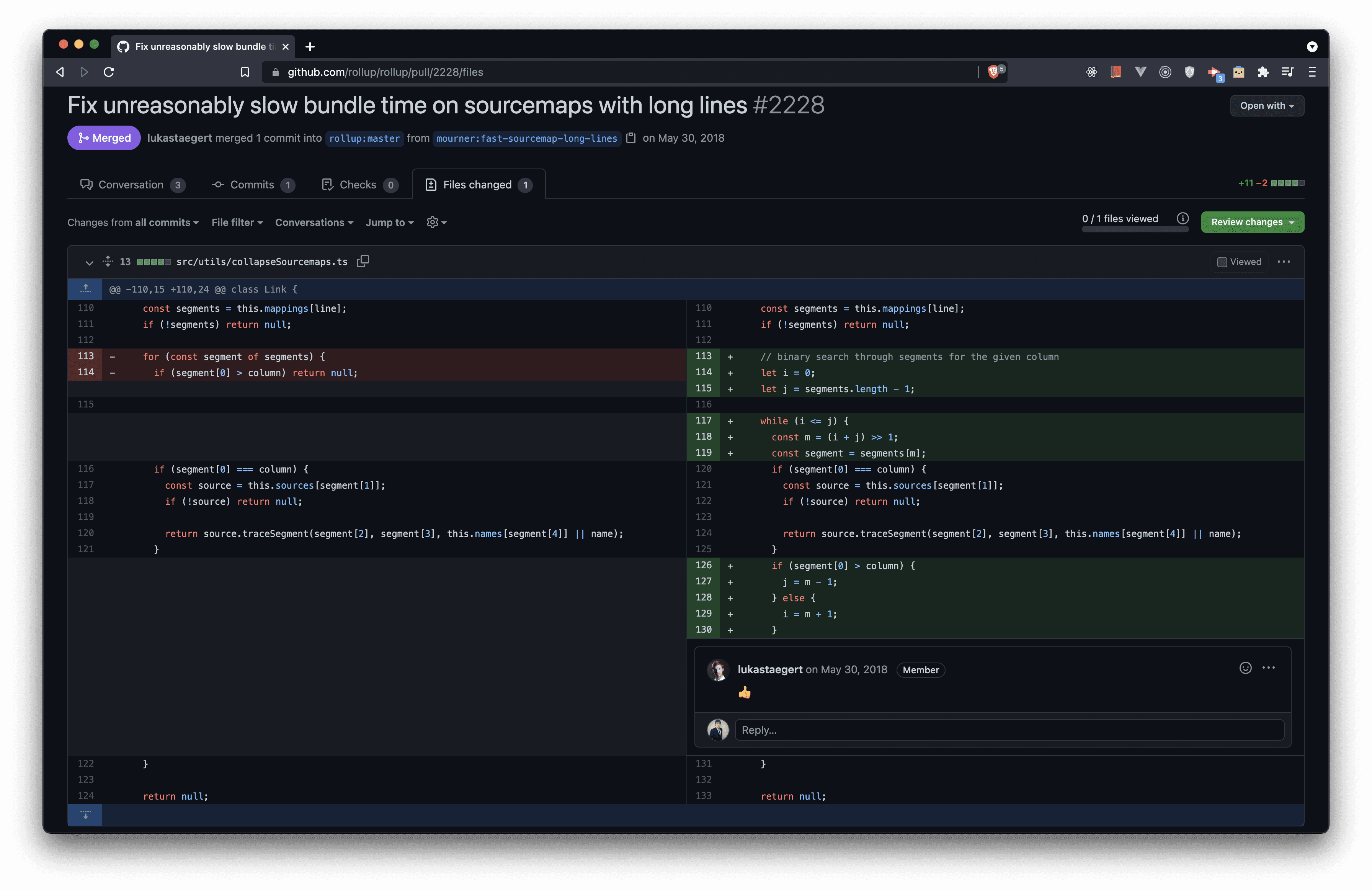The image size is (1372, 890).
Task: Open diff settings gear dropdown
Action: click(x=436, y=222)
